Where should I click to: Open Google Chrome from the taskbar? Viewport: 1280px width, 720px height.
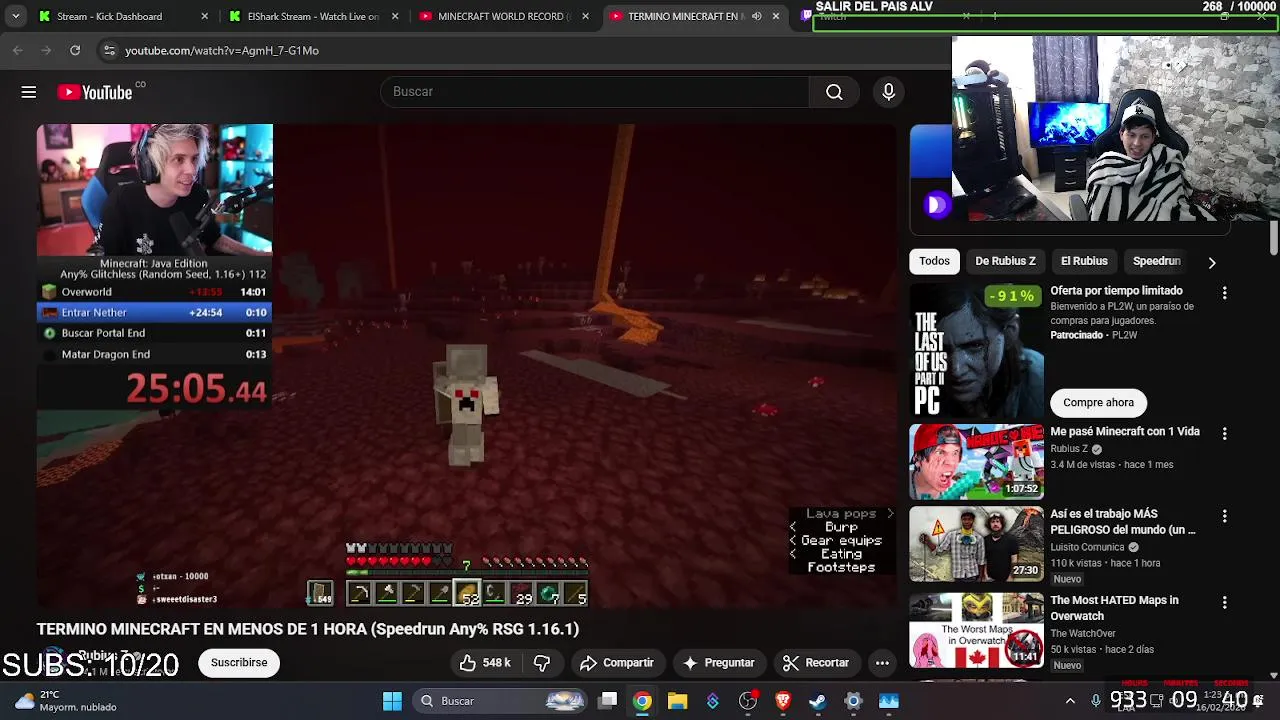[x=642, y=701]
